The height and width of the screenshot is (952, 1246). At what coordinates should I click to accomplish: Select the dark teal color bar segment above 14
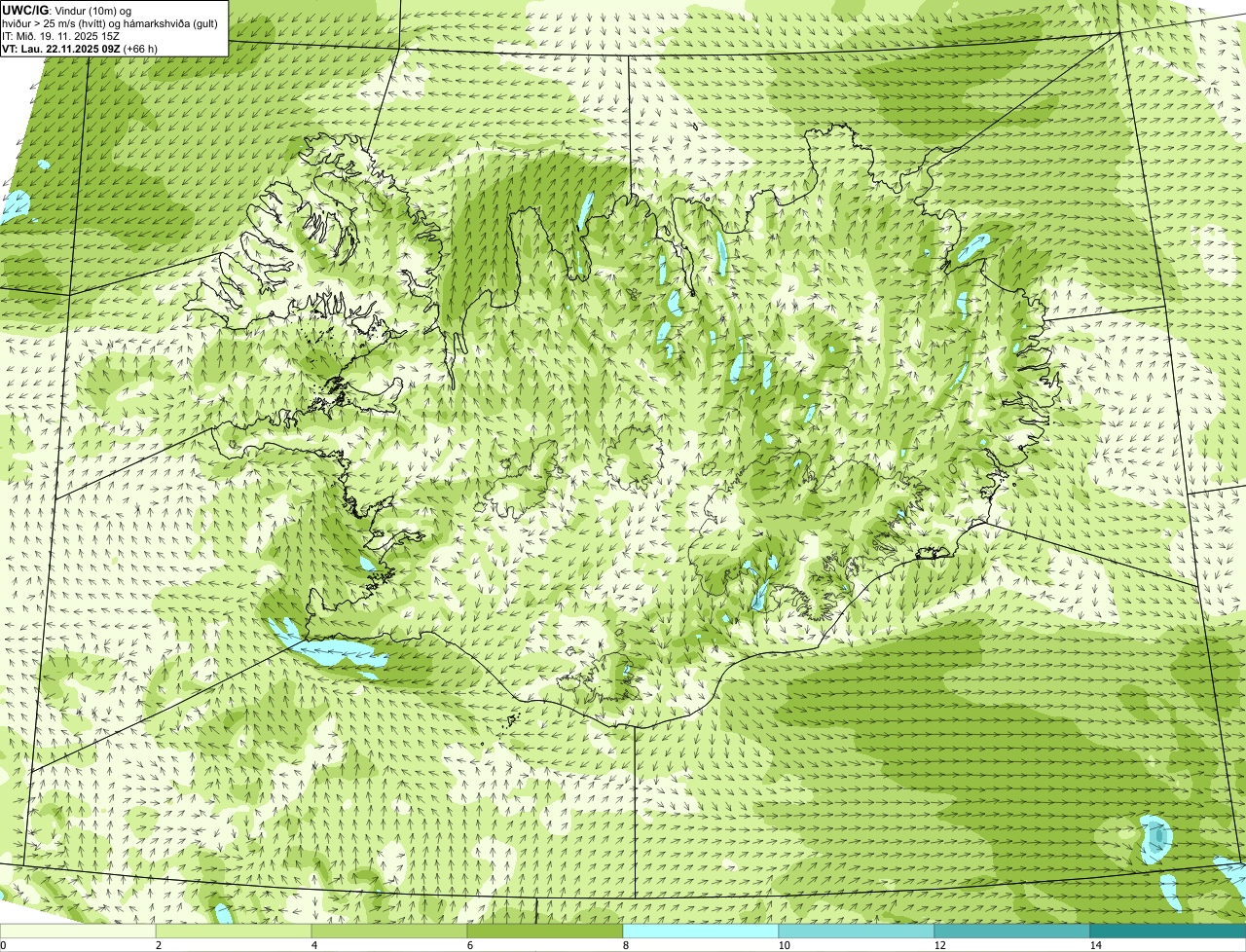pos(1168,931)
